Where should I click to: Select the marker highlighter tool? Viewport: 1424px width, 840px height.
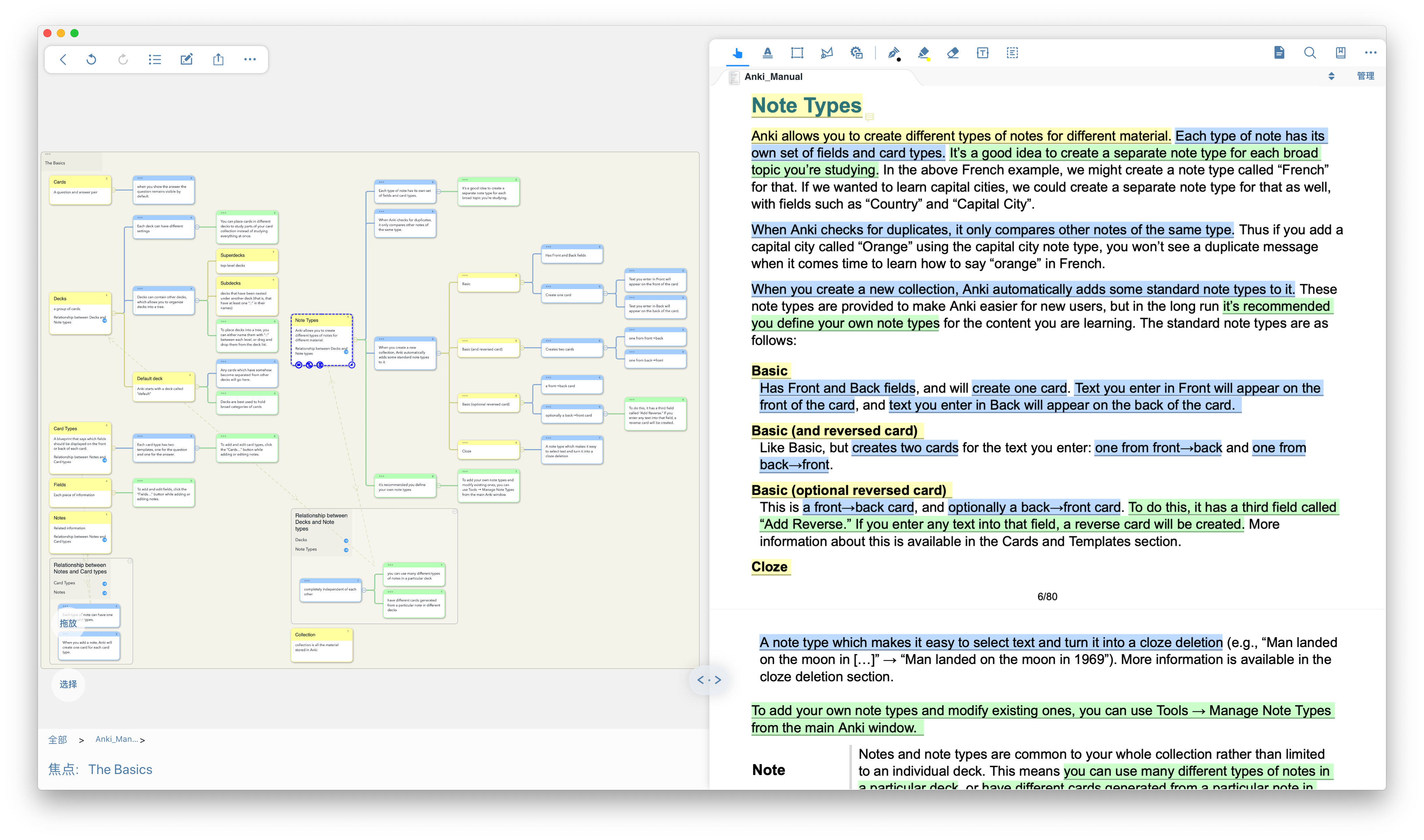point(923,53)
